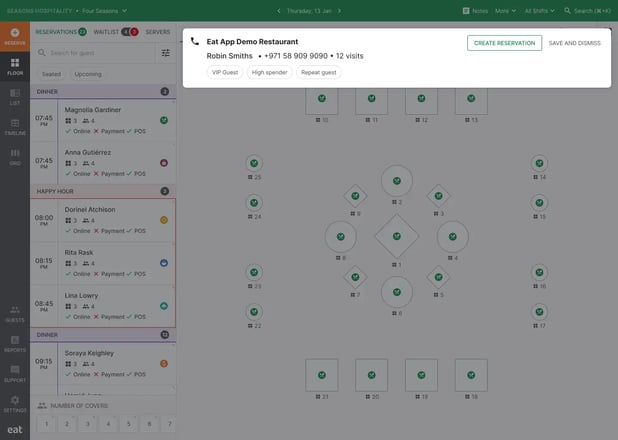618x440 pixels.
Task: Click Save and Dismiss
Action: click(x=575, y=43)
